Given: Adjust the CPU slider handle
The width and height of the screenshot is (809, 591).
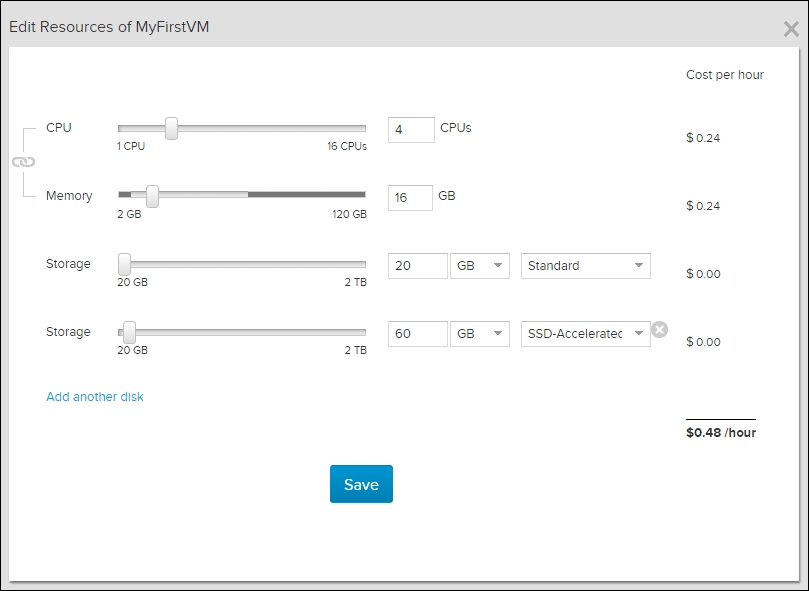Looking at the screenshot, I should click(x=170, y=127).
